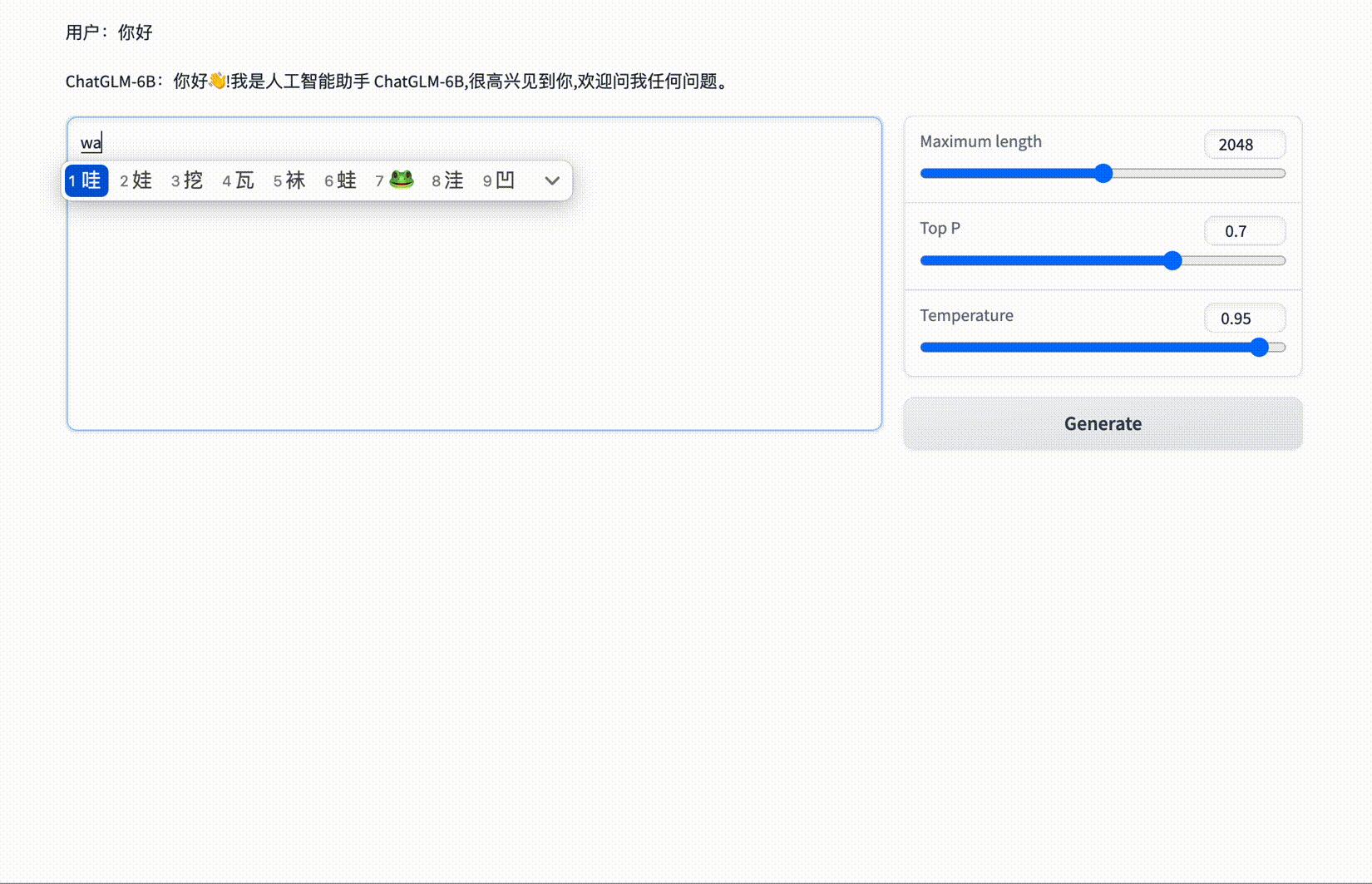Click the typed pinyin text wa

[89, 142]
